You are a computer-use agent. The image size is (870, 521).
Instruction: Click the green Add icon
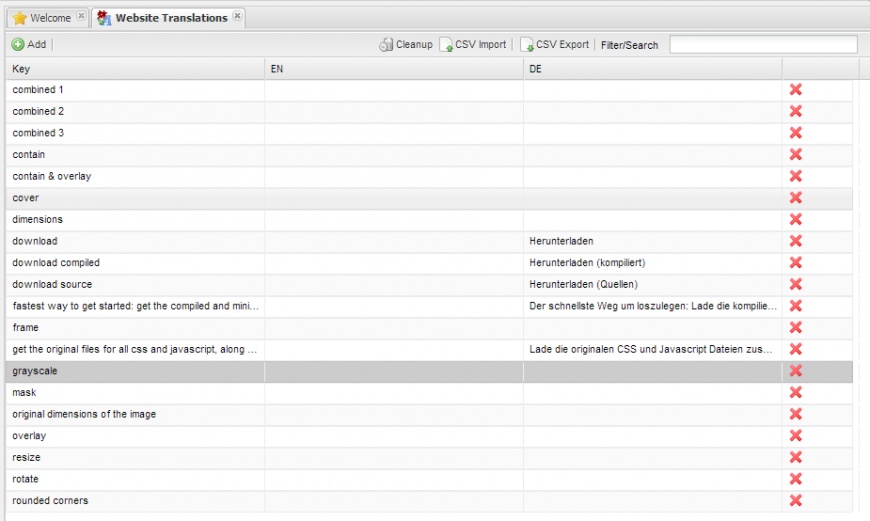tap(18, 45)
